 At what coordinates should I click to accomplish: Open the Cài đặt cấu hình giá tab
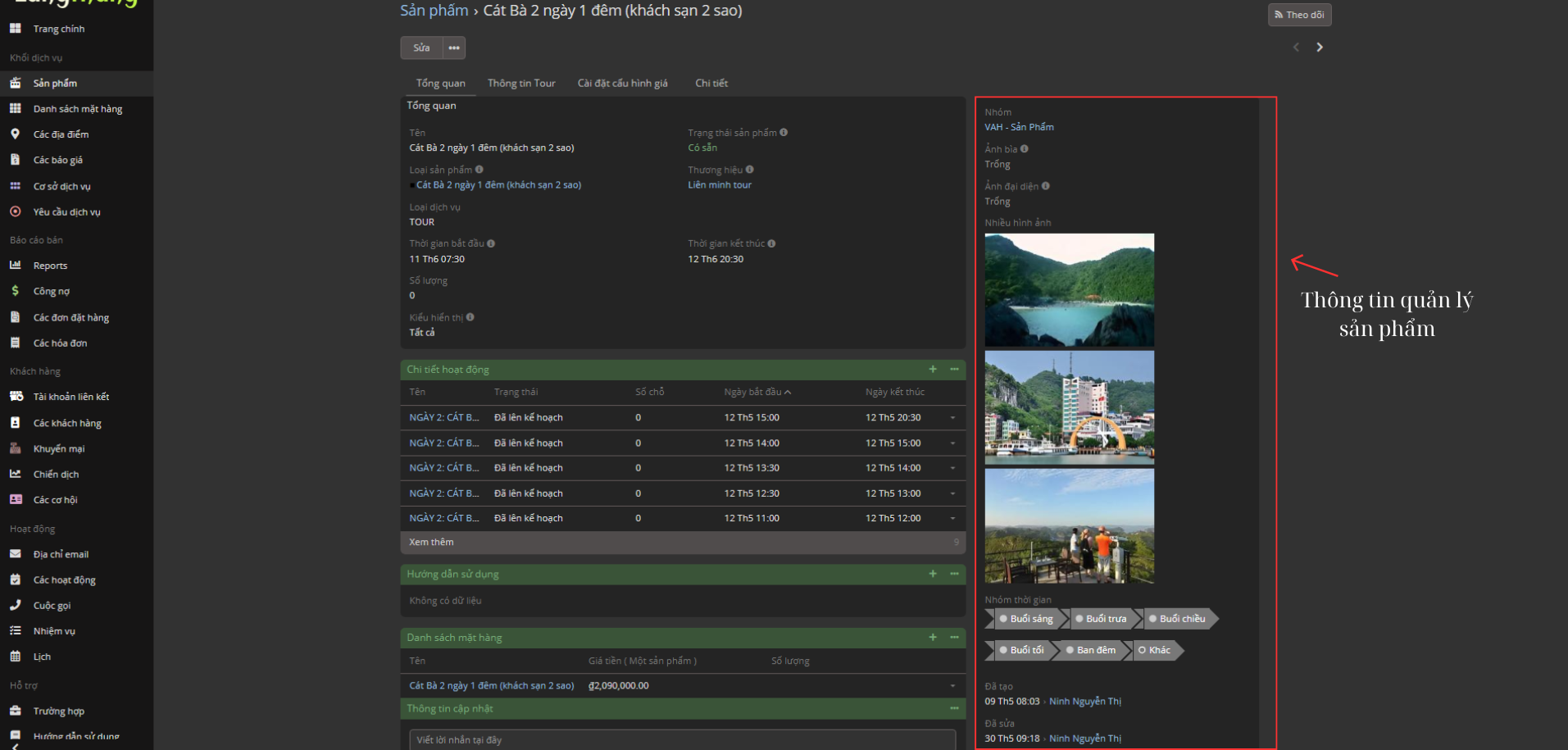(622, 83)
